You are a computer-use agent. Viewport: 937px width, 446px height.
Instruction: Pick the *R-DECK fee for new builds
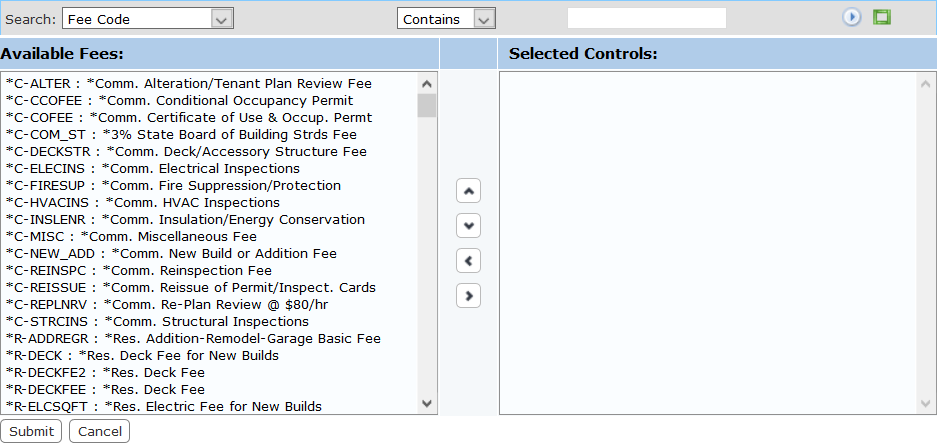pos(142,356)
